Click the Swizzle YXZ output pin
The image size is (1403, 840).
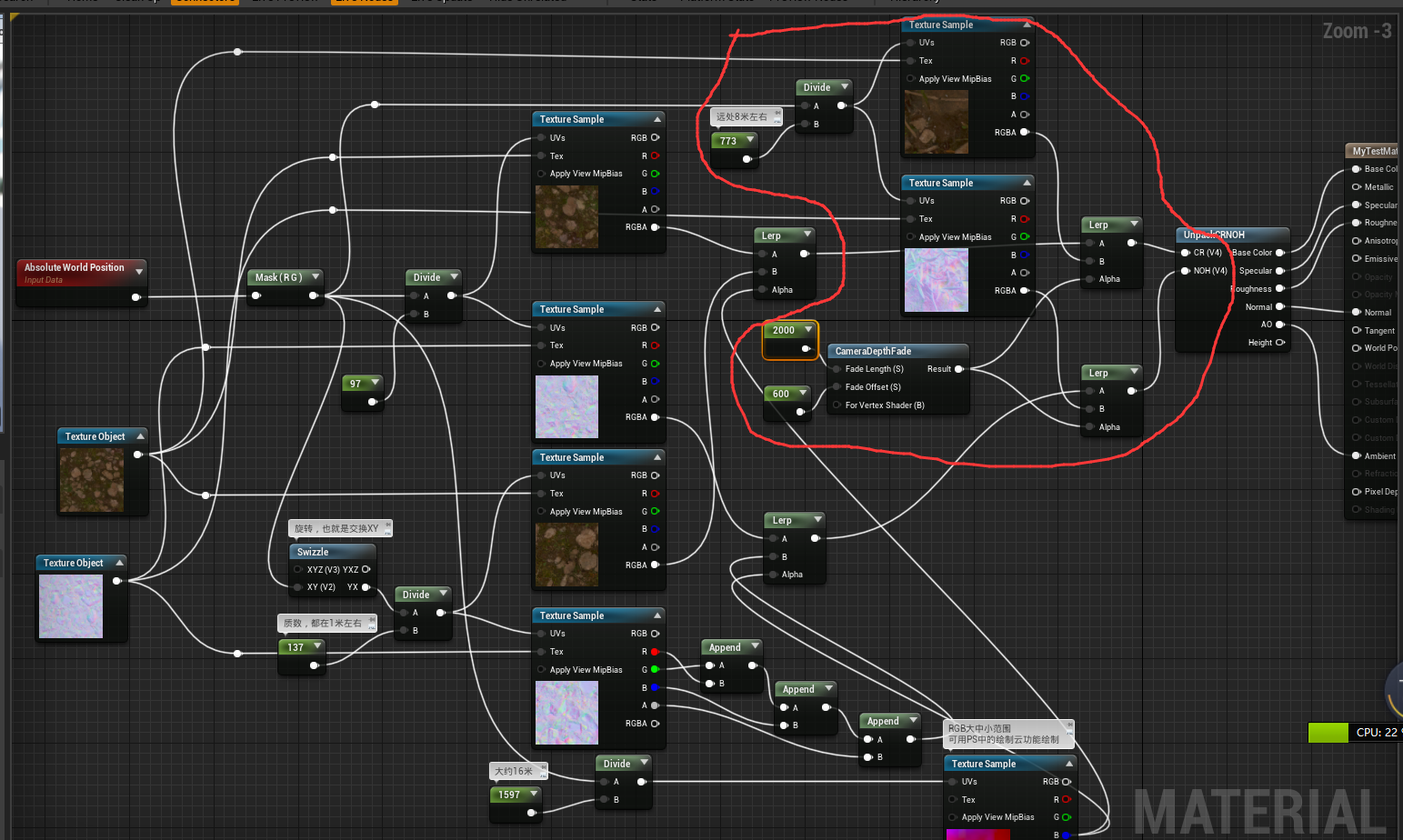click(x=366, y=569)
